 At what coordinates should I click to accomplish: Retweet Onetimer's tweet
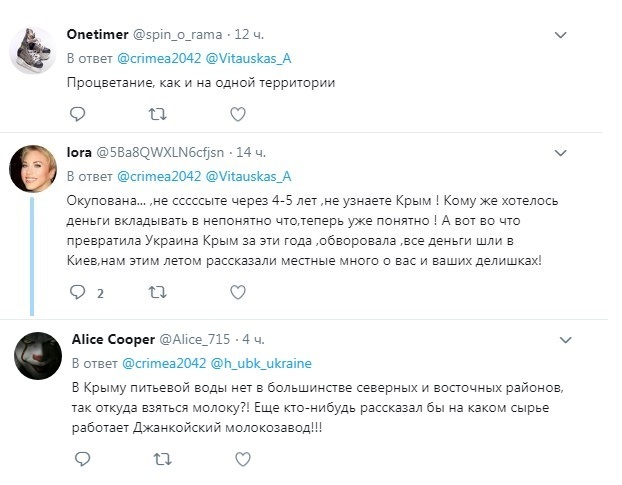pyautogui.click(x=157, y=117)
